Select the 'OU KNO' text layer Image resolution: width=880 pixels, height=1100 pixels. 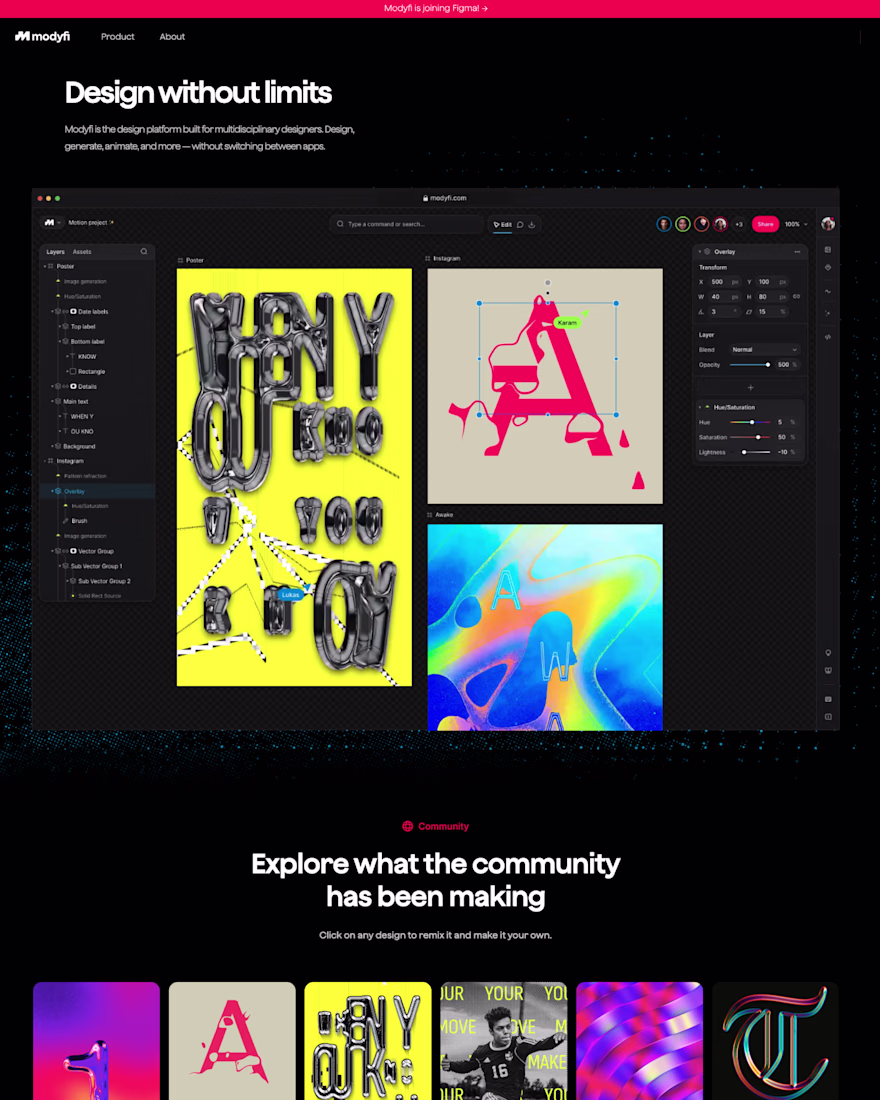click(x=81, y=431)
